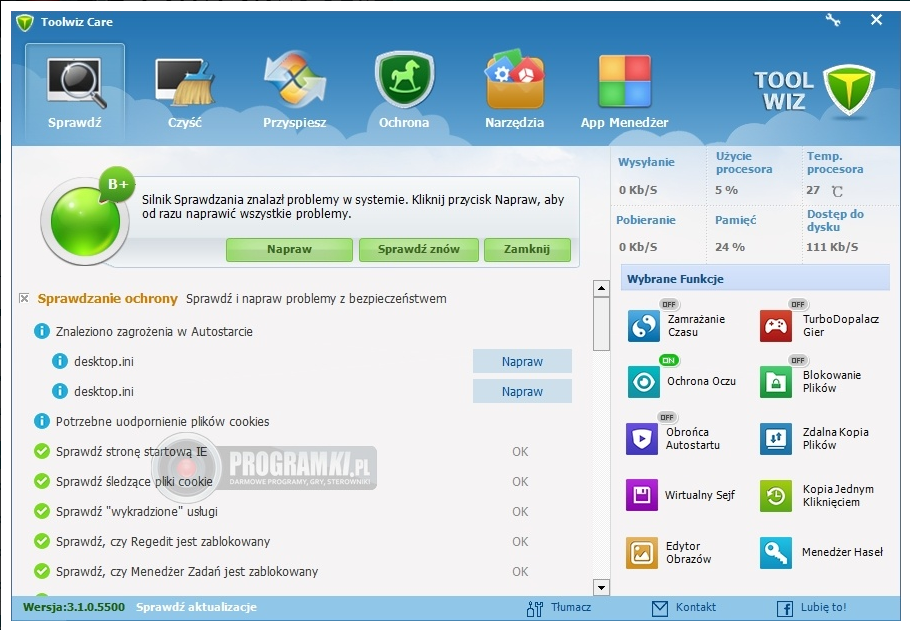Image resolution: width=910 pixels, height=630 pixels.
Task: Click Sprawdź znów button
Action: tap(418, 249)
